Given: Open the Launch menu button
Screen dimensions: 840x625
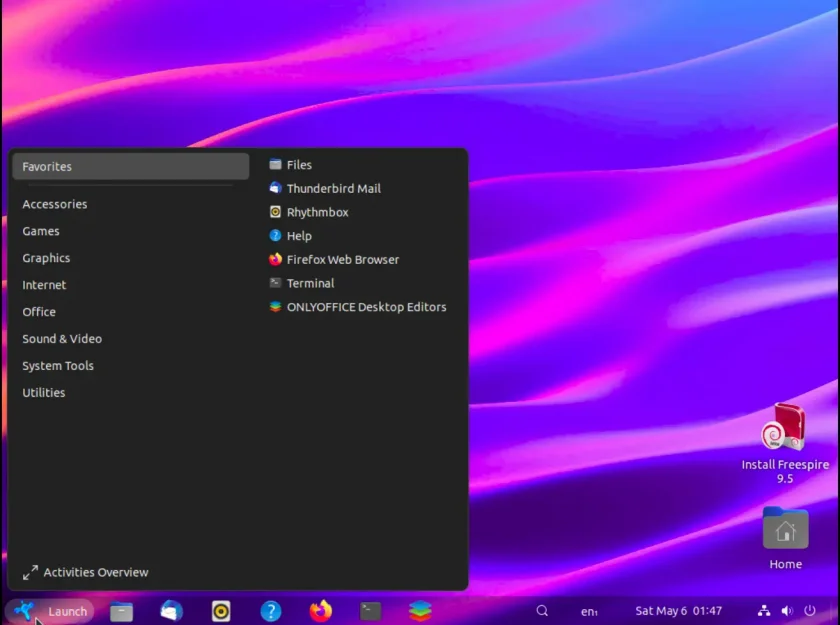Looking at the screenshot, I should coord(49,611).
